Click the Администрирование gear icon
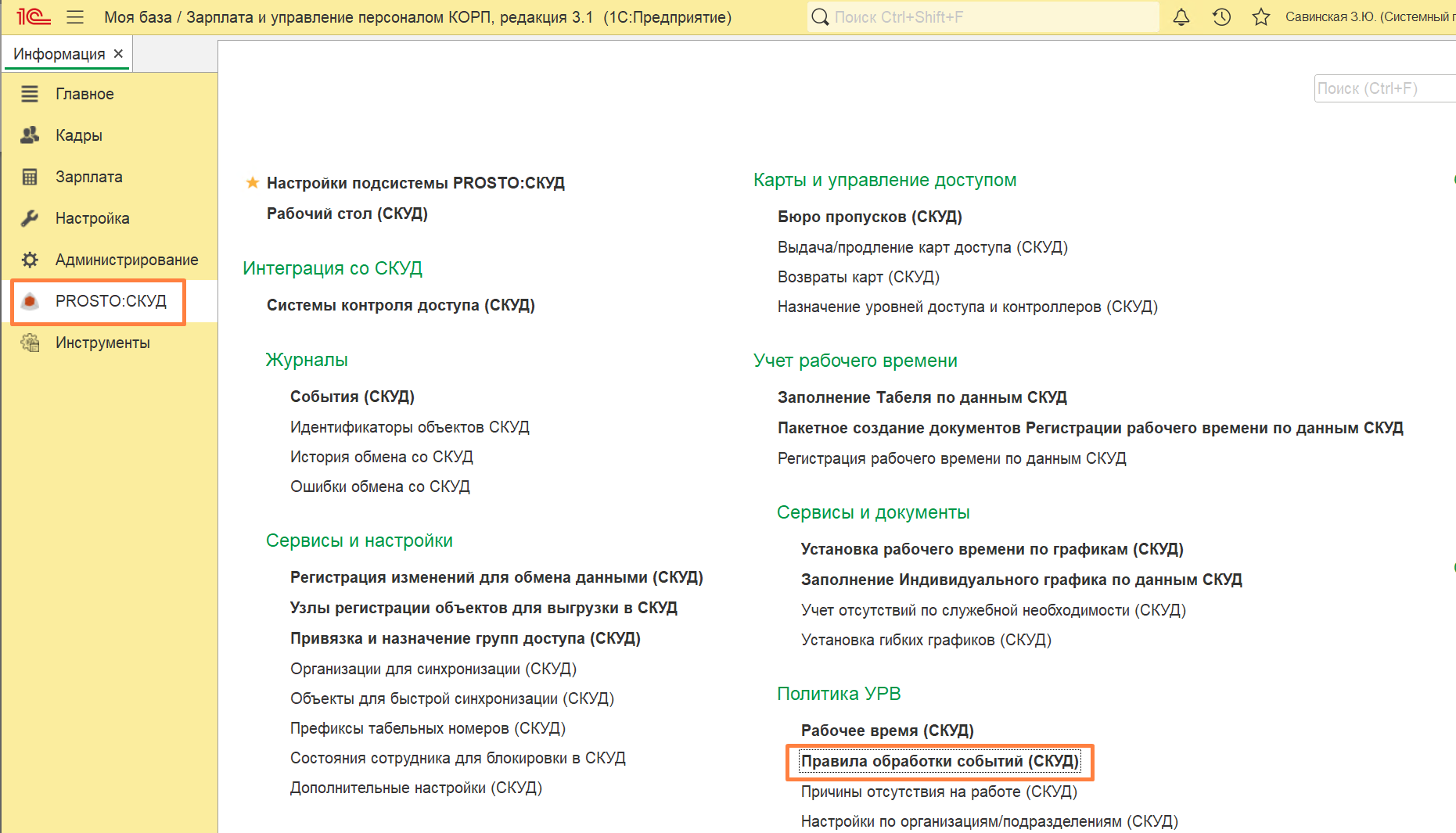1456x833 pixels. click(30, 260)
